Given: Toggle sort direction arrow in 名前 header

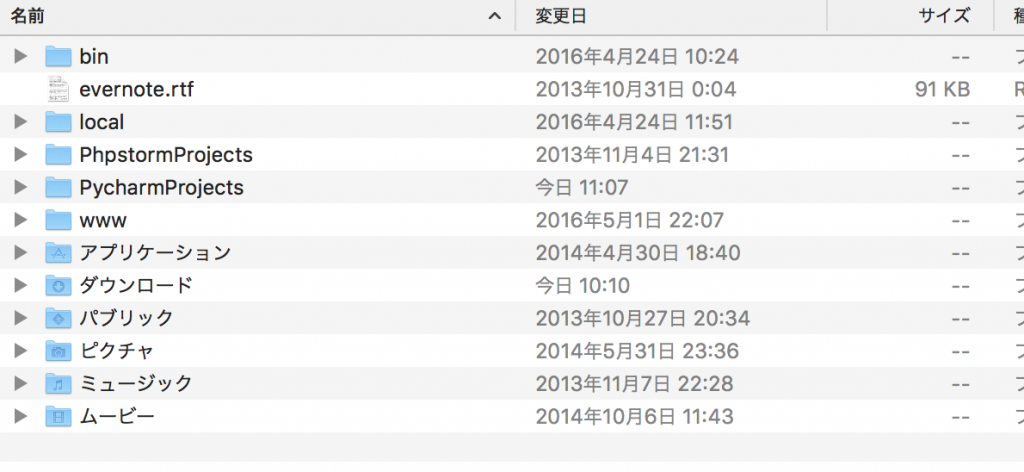Looking at the screenshot, I should point(494,16).
